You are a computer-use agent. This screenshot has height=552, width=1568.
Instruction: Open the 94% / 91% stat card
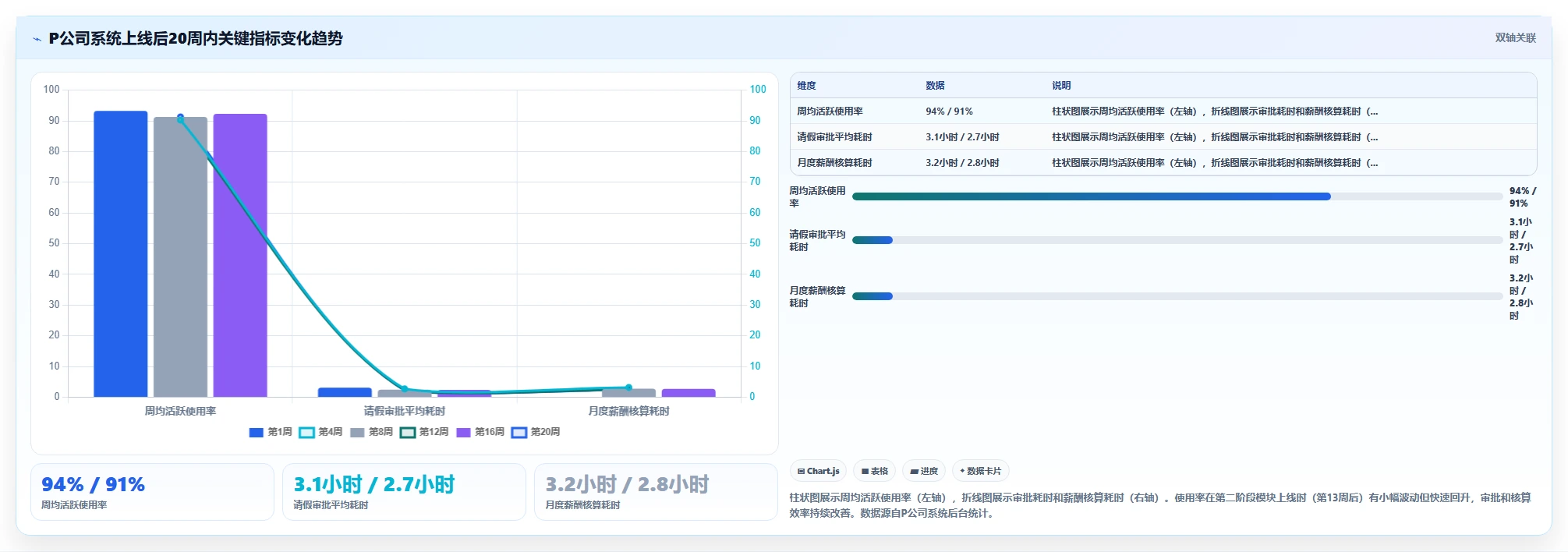(152, 492)
